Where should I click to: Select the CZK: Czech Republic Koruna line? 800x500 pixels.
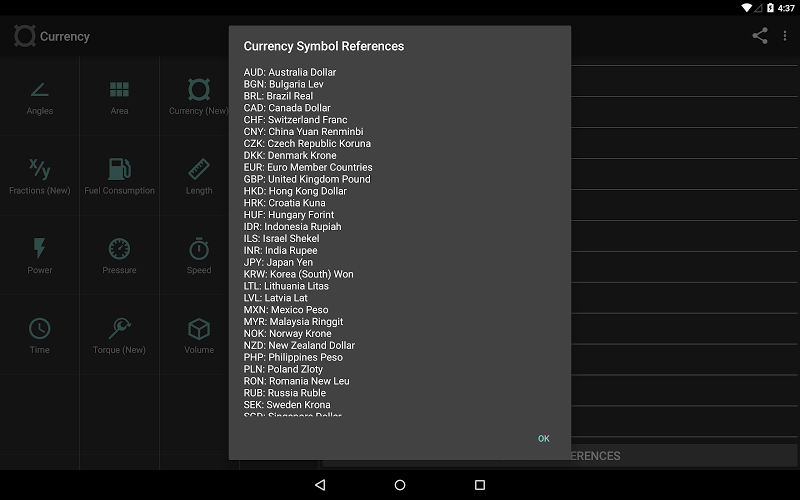point(307,143)
